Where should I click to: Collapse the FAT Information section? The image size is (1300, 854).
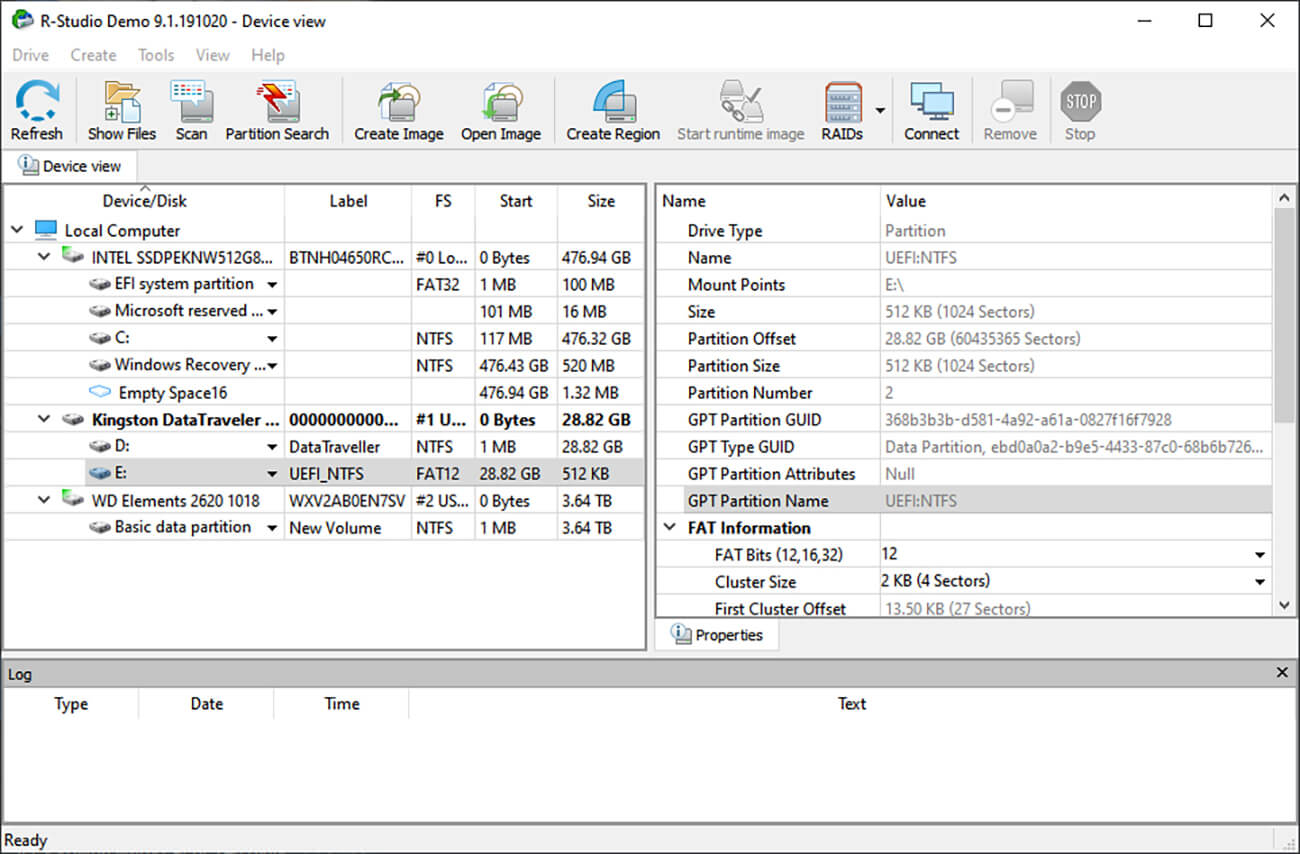[670, 528]
